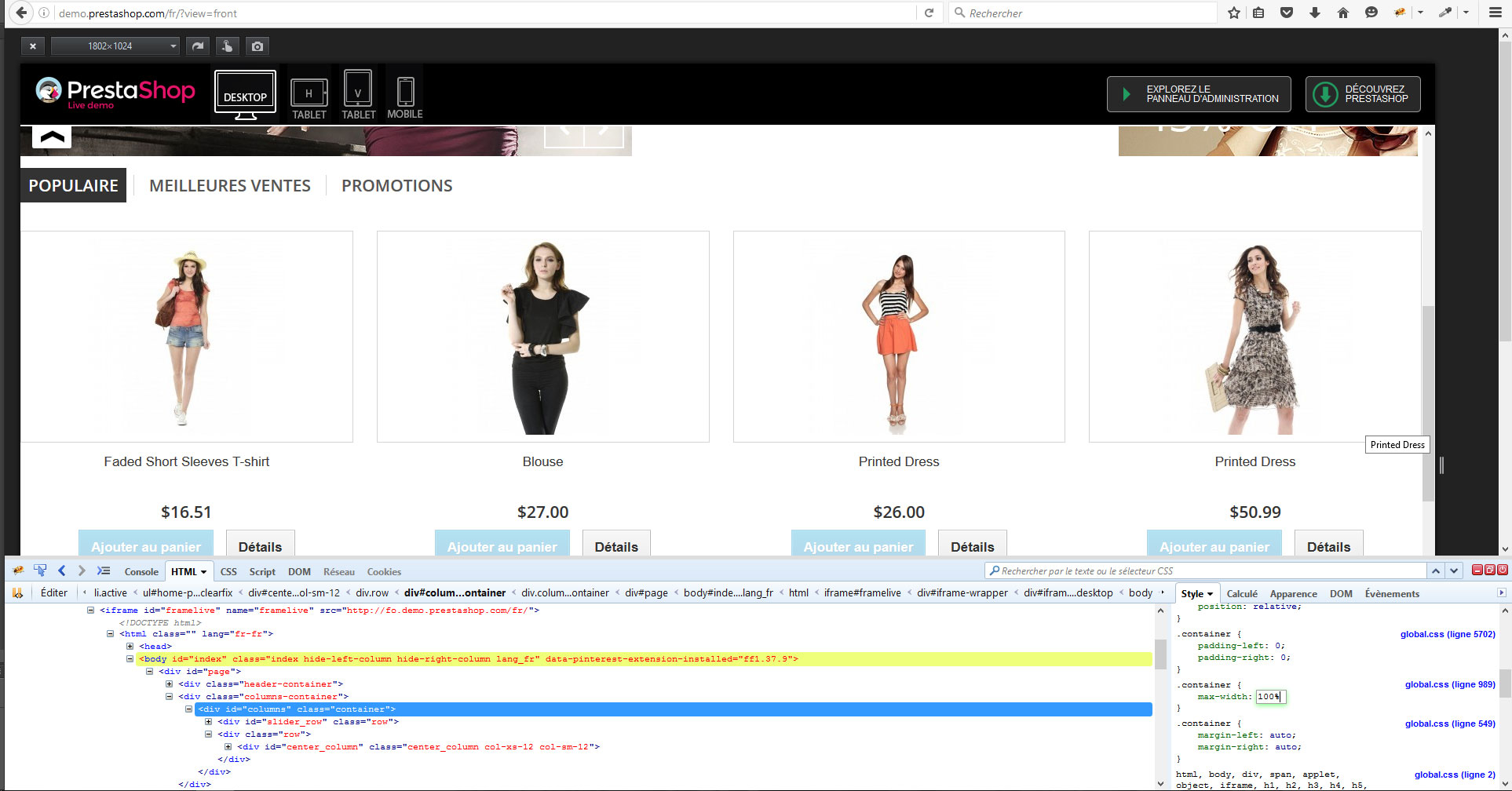1512x791 pixels.
Task: Activate the Firebug element inspector icon
Action: 40,570
